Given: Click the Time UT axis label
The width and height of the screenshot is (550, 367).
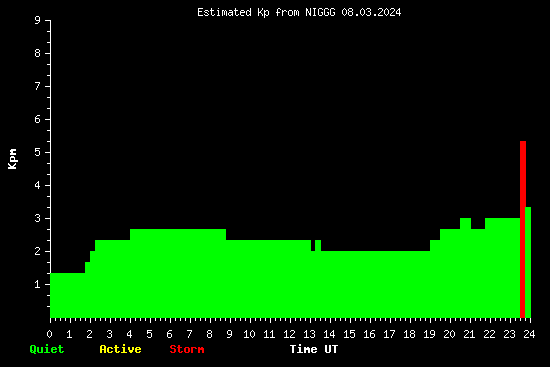Looking at the screenshot, I should (314, 349).
